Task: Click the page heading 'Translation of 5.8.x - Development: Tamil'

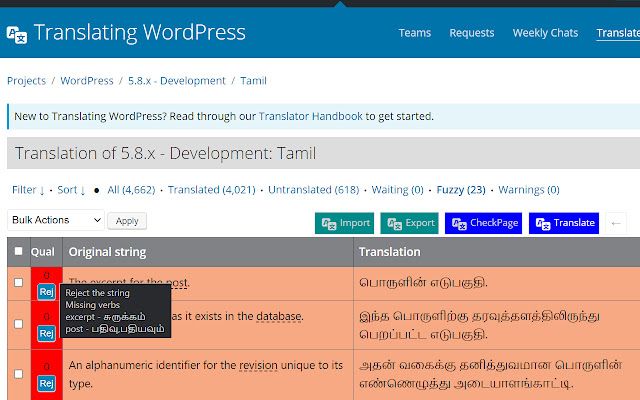Action: point(165,153)
